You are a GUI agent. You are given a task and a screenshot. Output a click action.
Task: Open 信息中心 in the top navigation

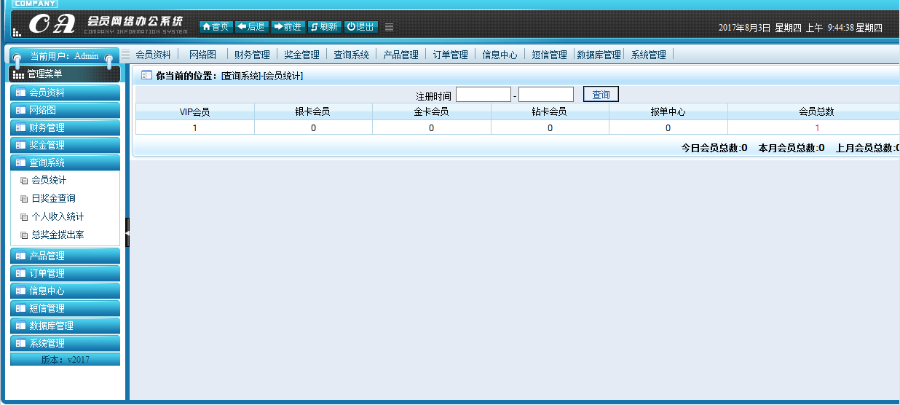[x=499, y=55]
